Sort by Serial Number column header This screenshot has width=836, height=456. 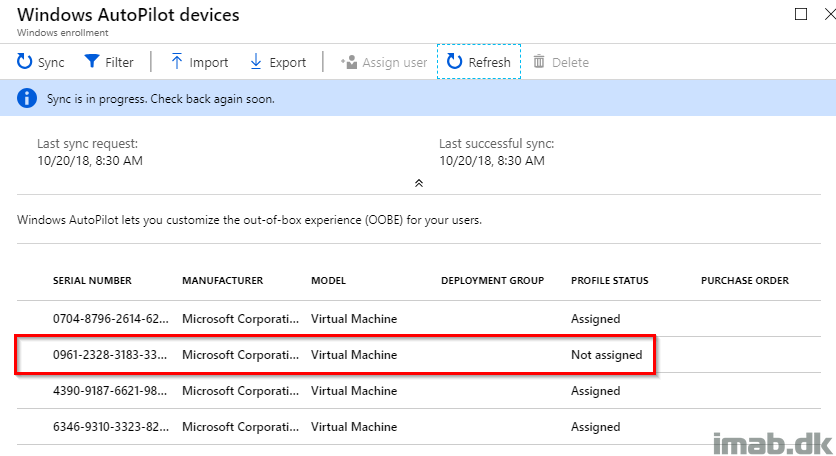[92, 281]
